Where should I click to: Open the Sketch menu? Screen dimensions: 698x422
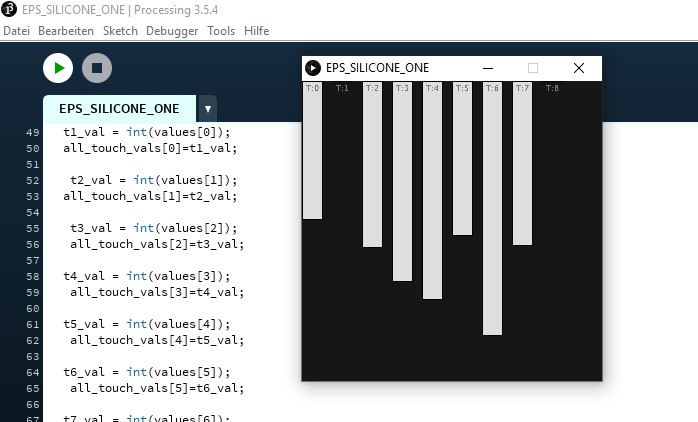(120, 31)
